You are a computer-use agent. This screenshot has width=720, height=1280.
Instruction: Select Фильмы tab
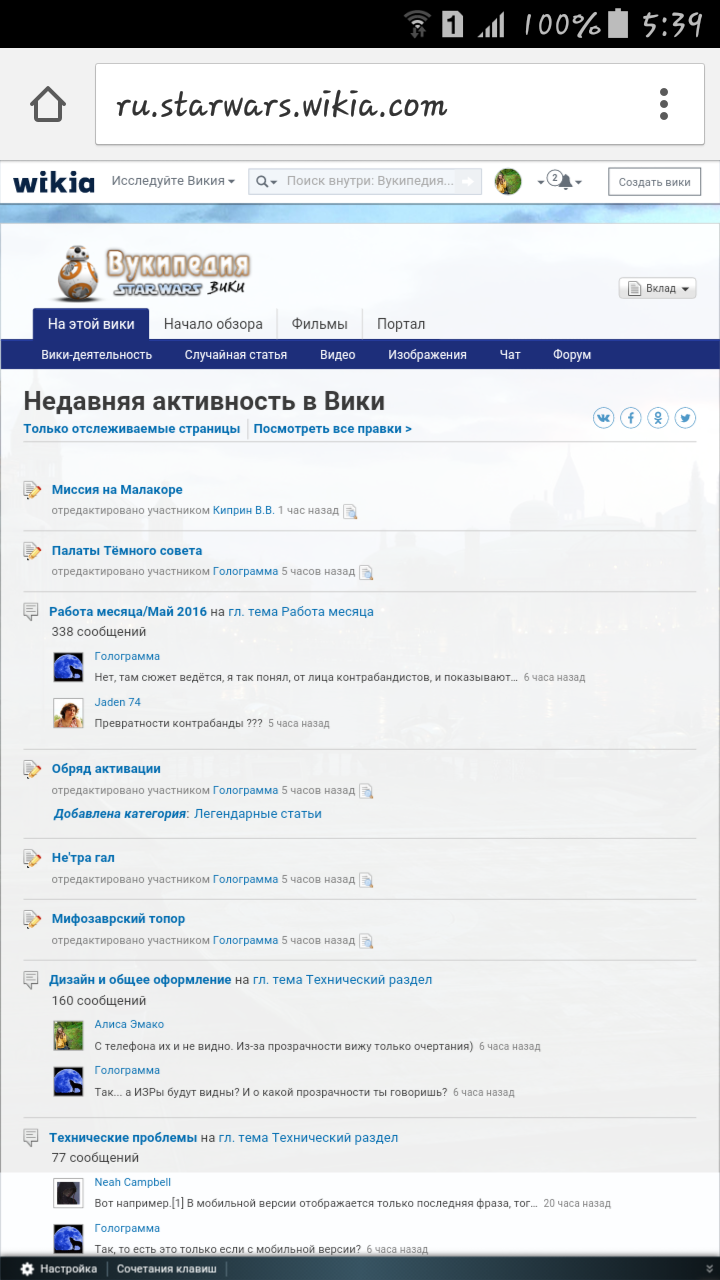pyautogui.click(x=320, y=324)
